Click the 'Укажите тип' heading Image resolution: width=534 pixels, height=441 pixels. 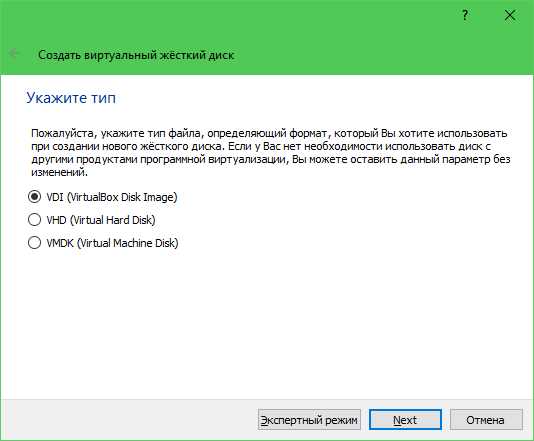point(71,98)
